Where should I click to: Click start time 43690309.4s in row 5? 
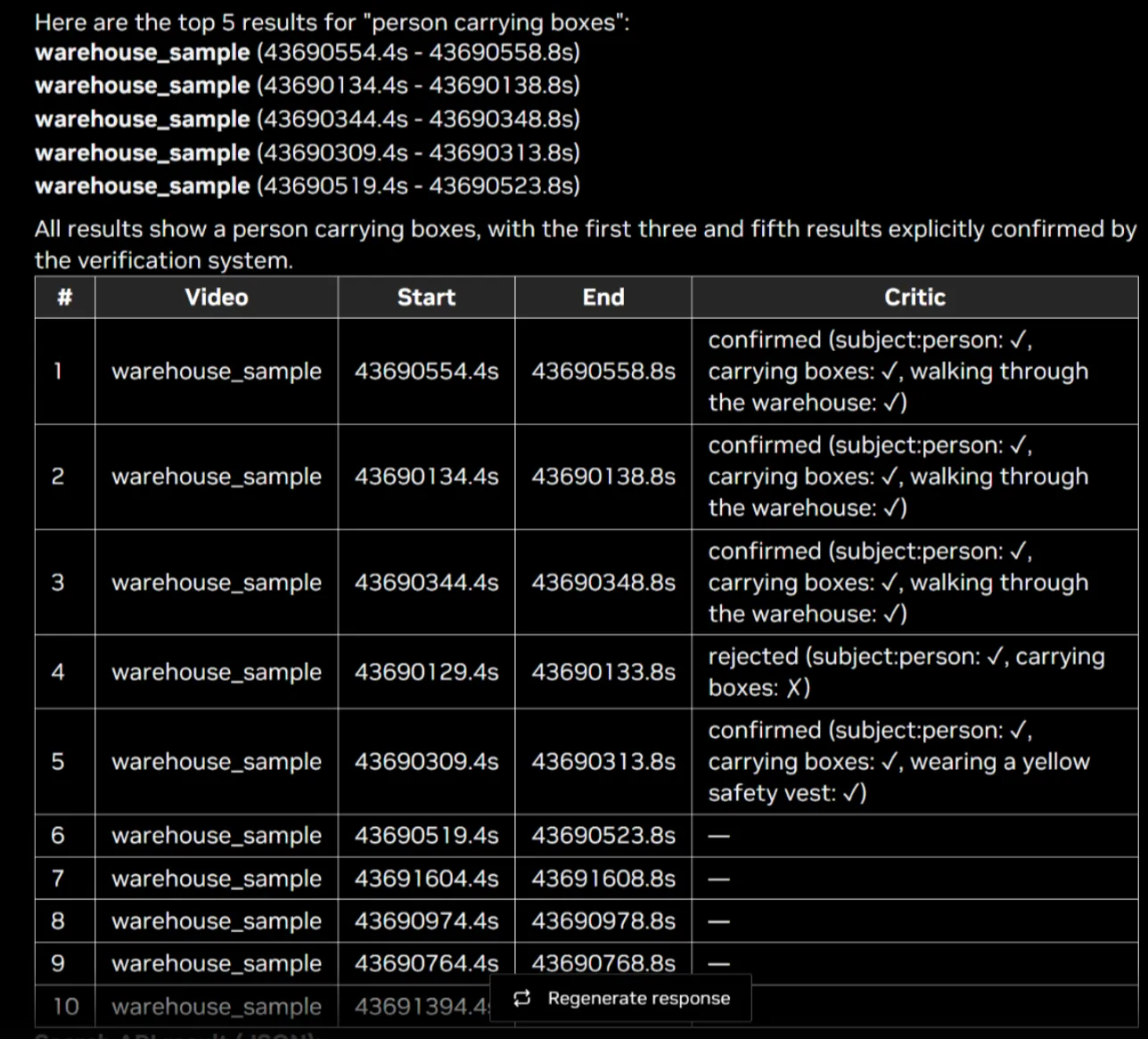[426, 762]
